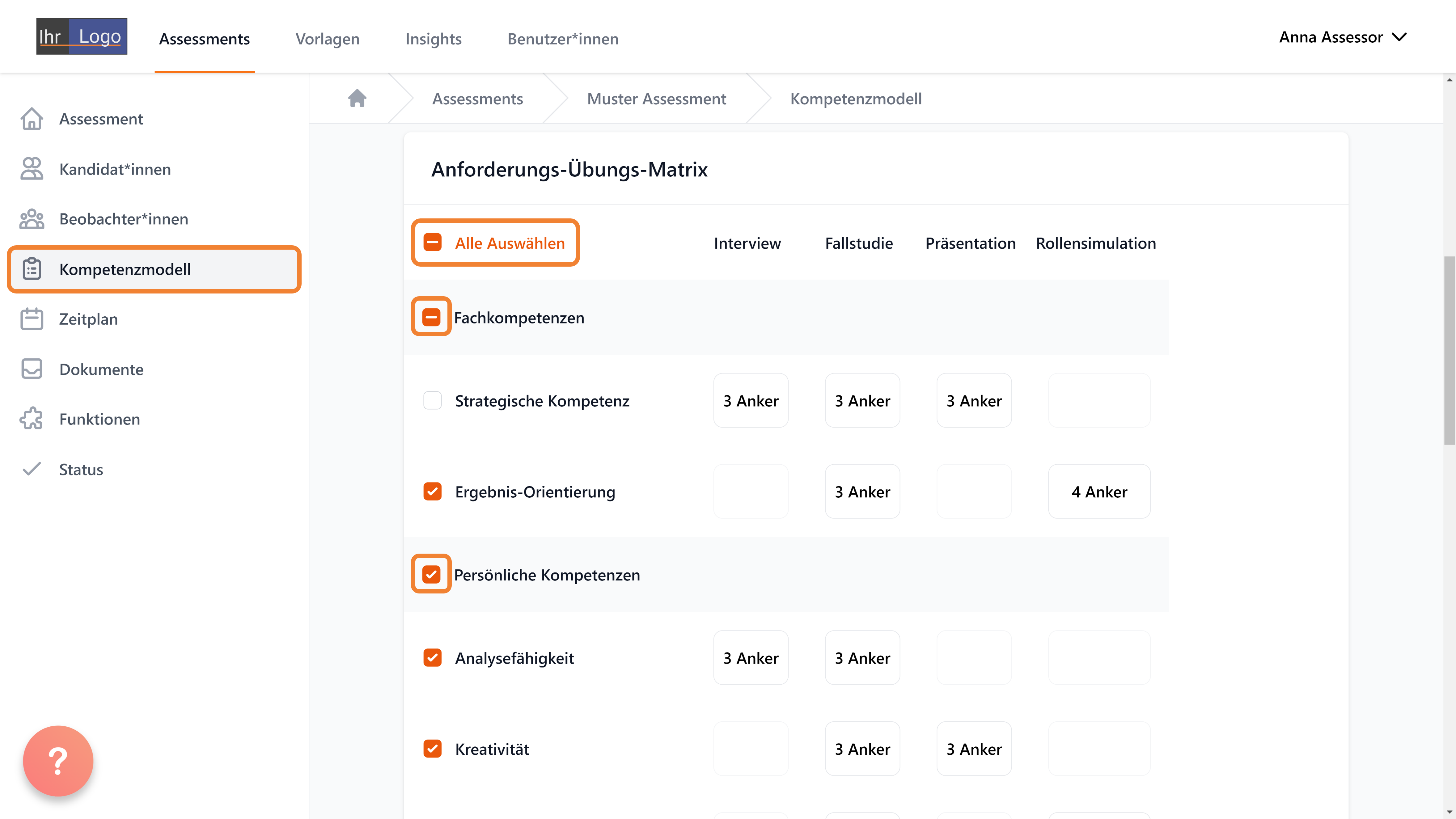
Task: Click the Zeitplan calendar icon
Action: (x=32, y=319)
